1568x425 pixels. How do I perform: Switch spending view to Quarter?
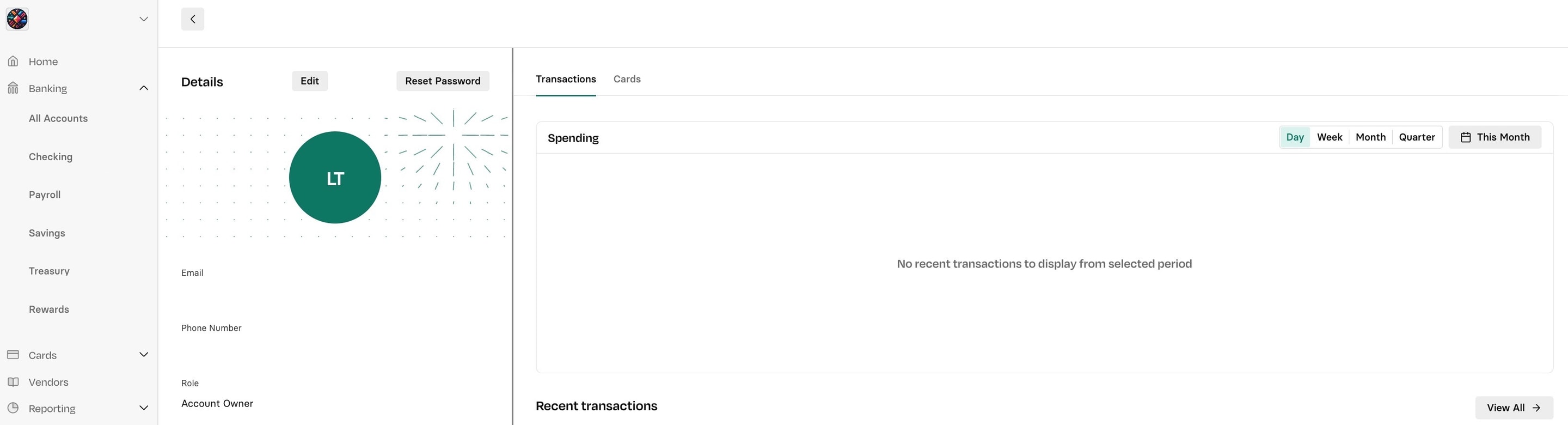point(1417,137)
